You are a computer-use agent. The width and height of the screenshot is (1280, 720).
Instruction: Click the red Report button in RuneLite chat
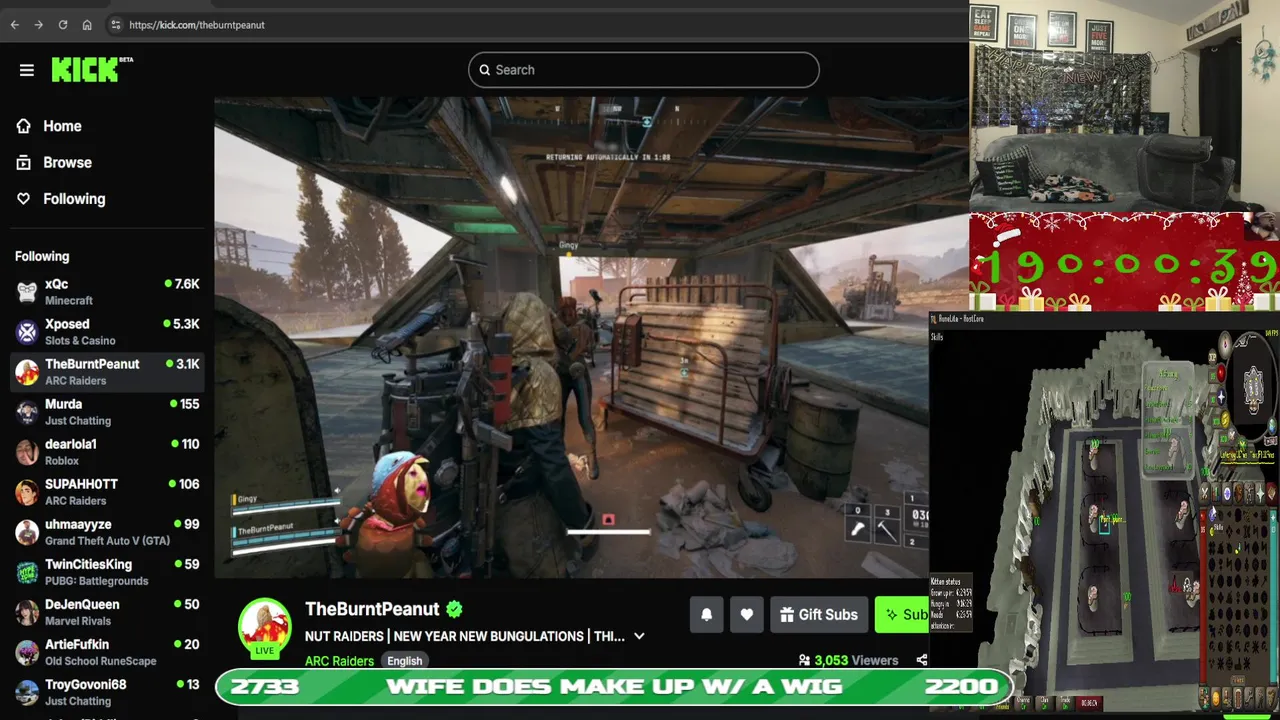(x=1087, y=703)
